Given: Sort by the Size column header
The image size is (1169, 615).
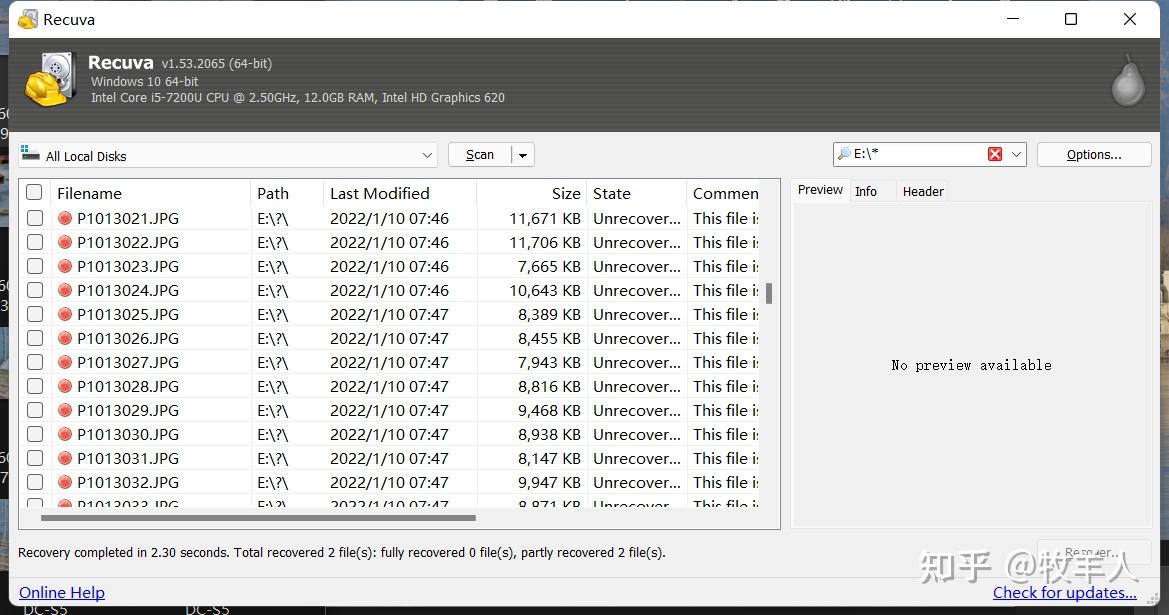Looking at the screenshot, I should 531,193.
